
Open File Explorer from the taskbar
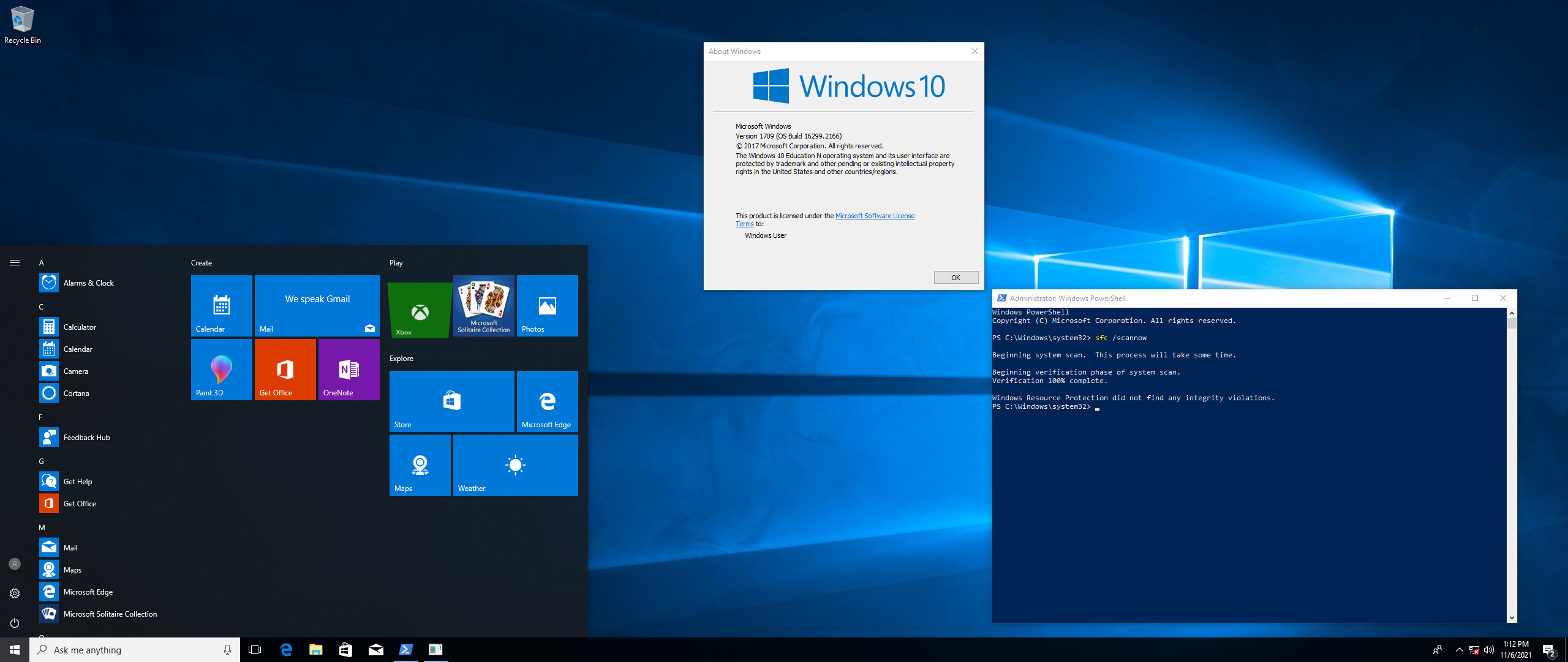[x=315, y=650]
